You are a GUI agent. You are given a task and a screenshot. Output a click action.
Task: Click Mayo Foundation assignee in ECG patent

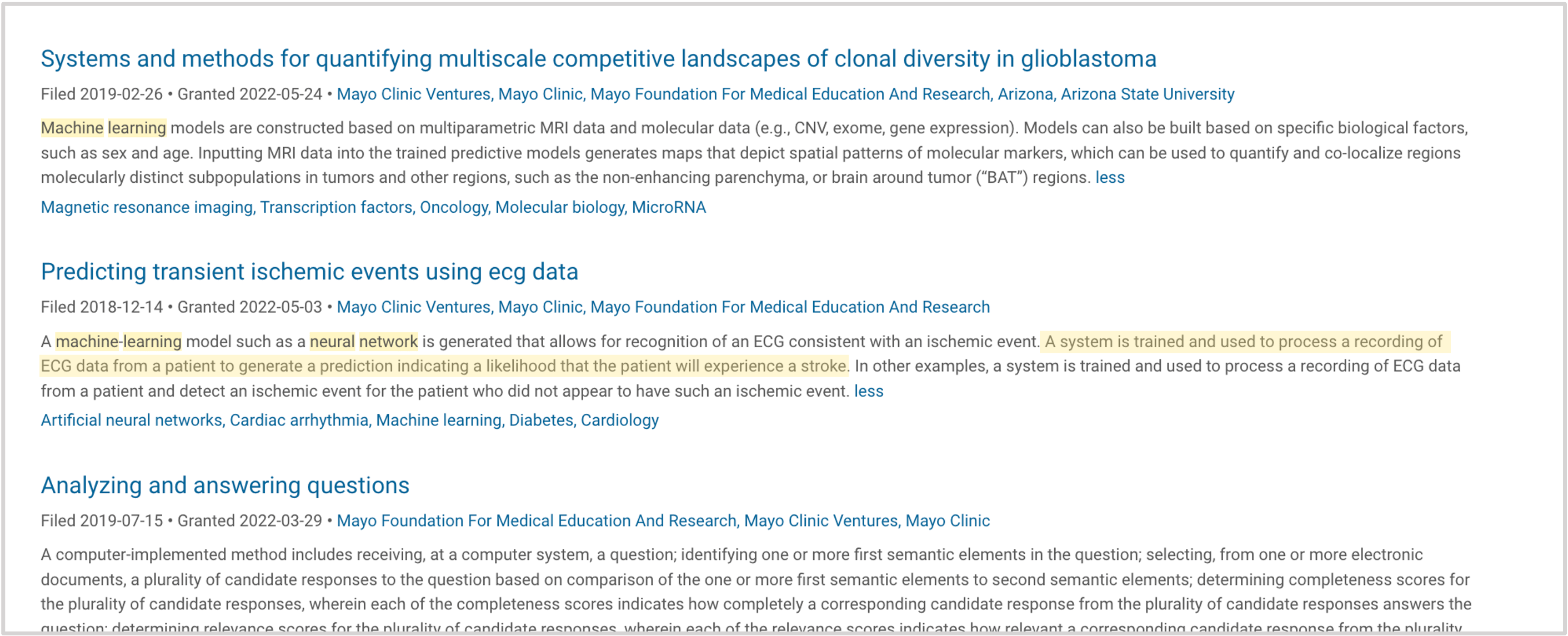[790, 307]
